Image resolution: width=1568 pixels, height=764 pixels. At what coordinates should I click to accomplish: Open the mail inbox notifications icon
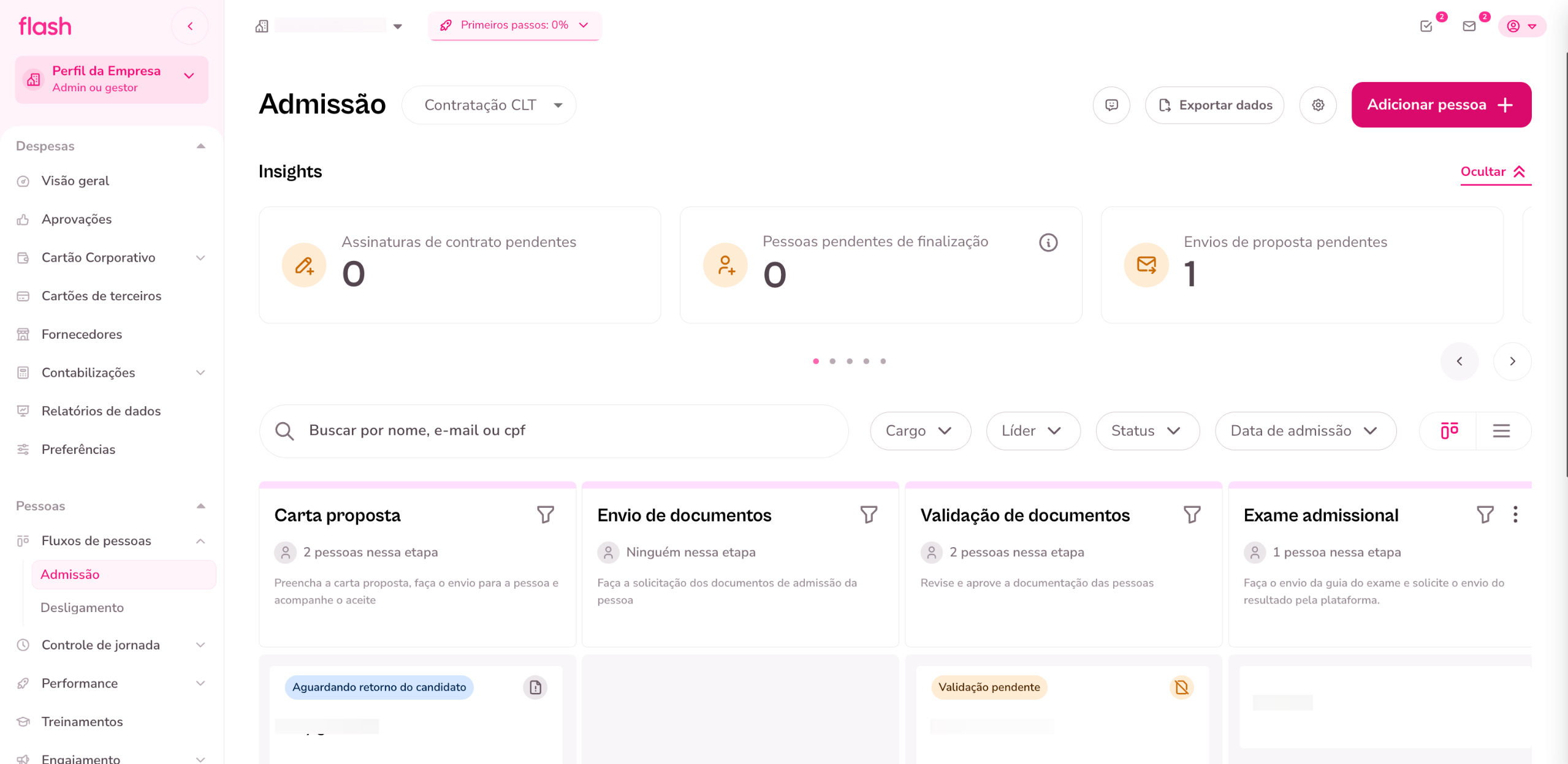coord(1469,26)
